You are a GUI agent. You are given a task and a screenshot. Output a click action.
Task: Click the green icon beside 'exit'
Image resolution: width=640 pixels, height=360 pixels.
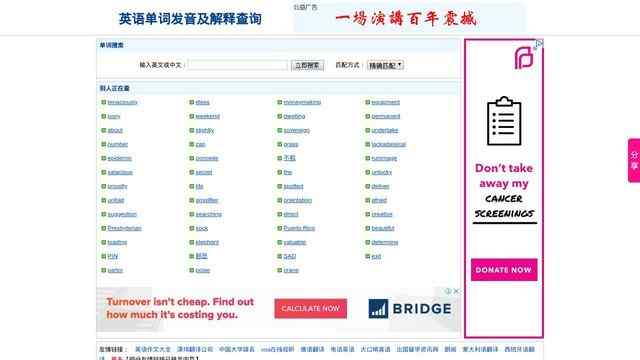click(367, 256)
